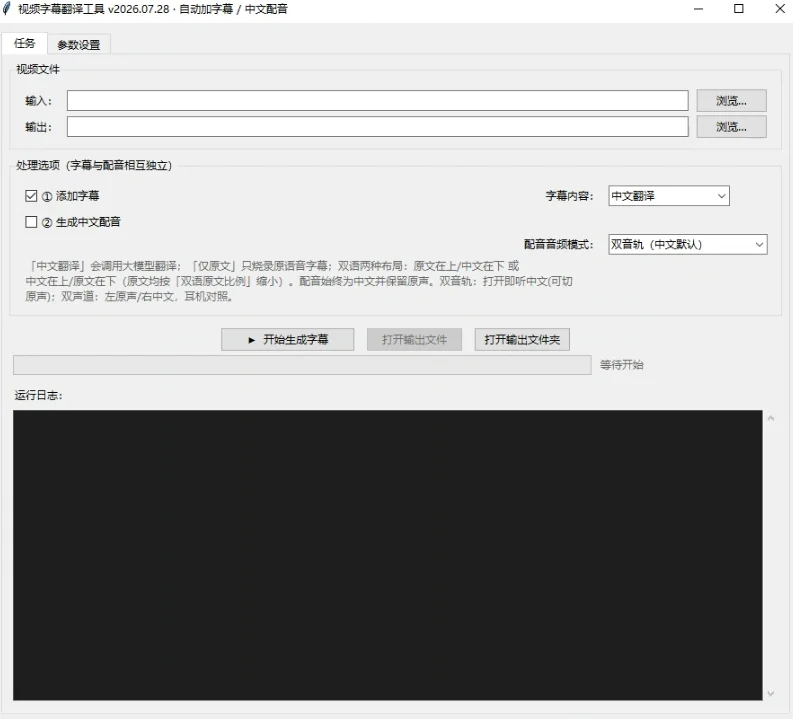This screenshot has width=793, height=719.
Task: Click the 运行日志: label
Action: 38,395
